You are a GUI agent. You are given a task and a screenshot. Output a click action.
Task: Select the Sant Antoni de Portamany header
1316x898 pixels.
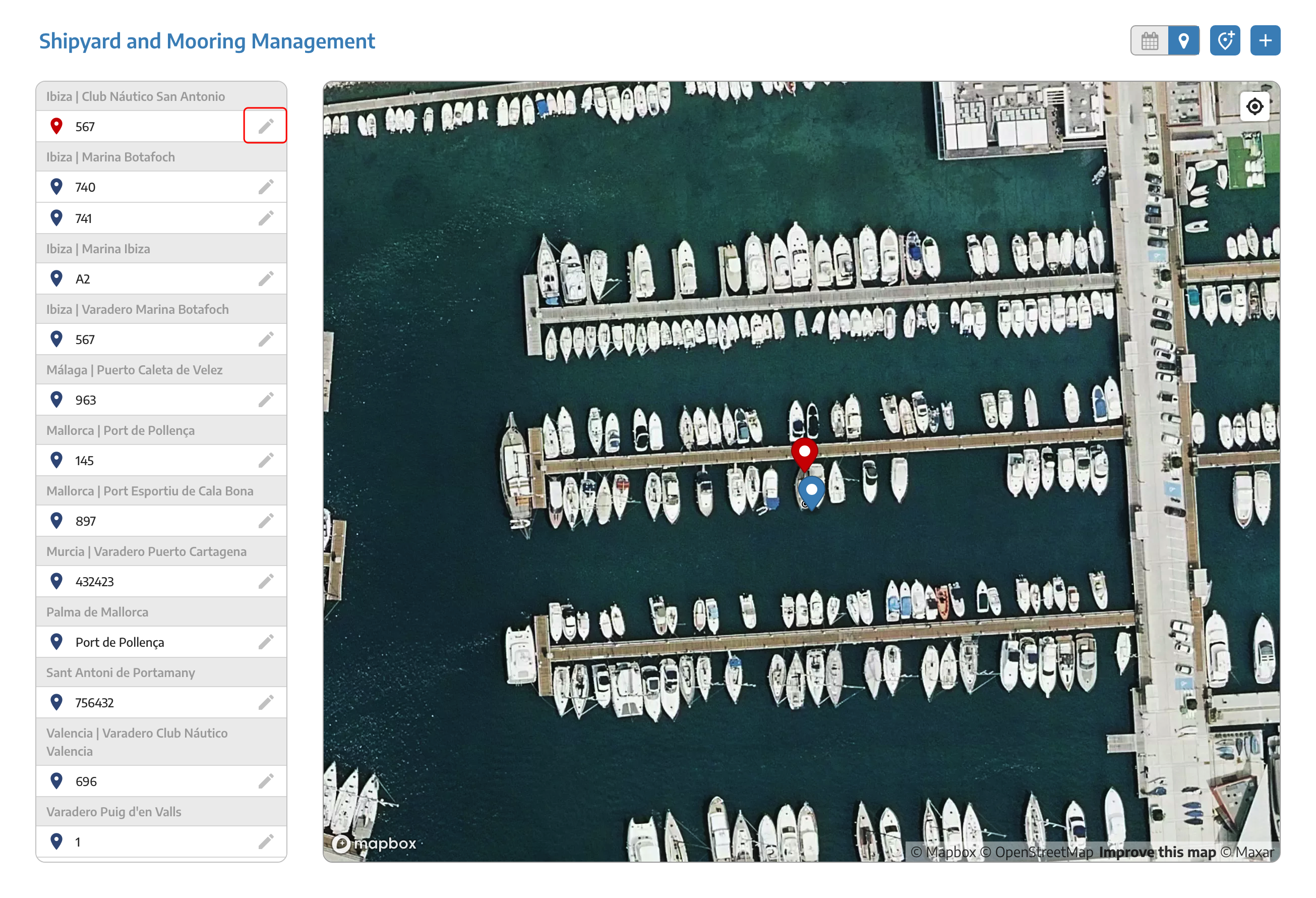pos(161,673)
